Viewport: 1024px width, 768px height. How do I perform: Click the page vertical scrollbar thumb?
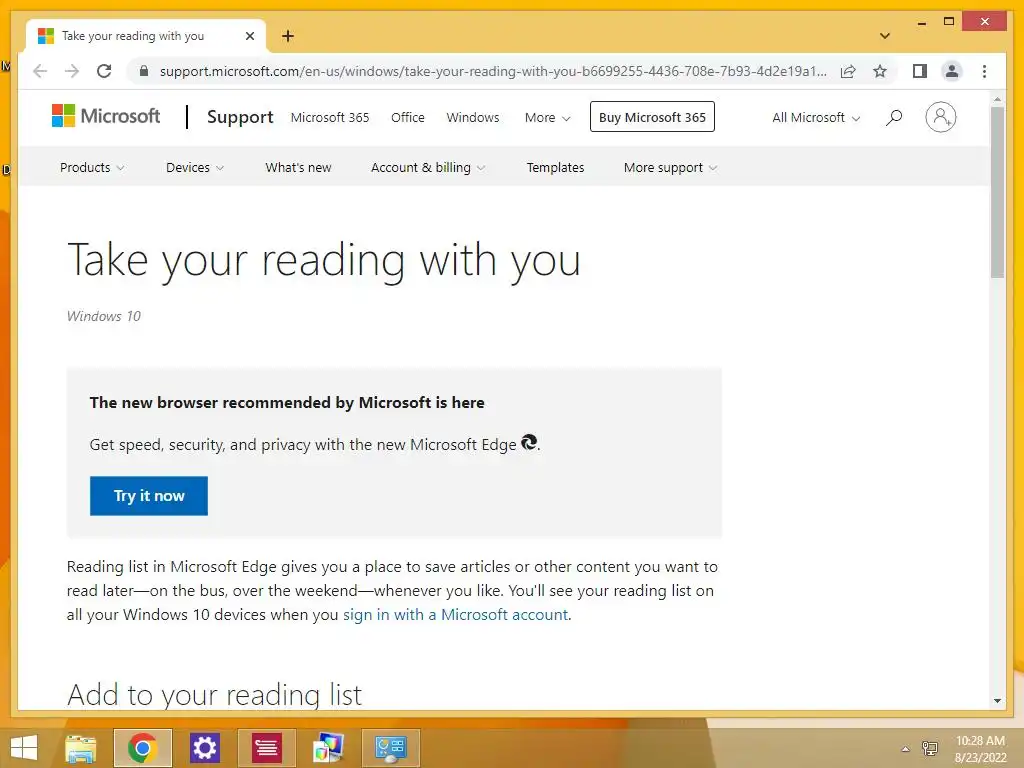[x=997, y=192]
